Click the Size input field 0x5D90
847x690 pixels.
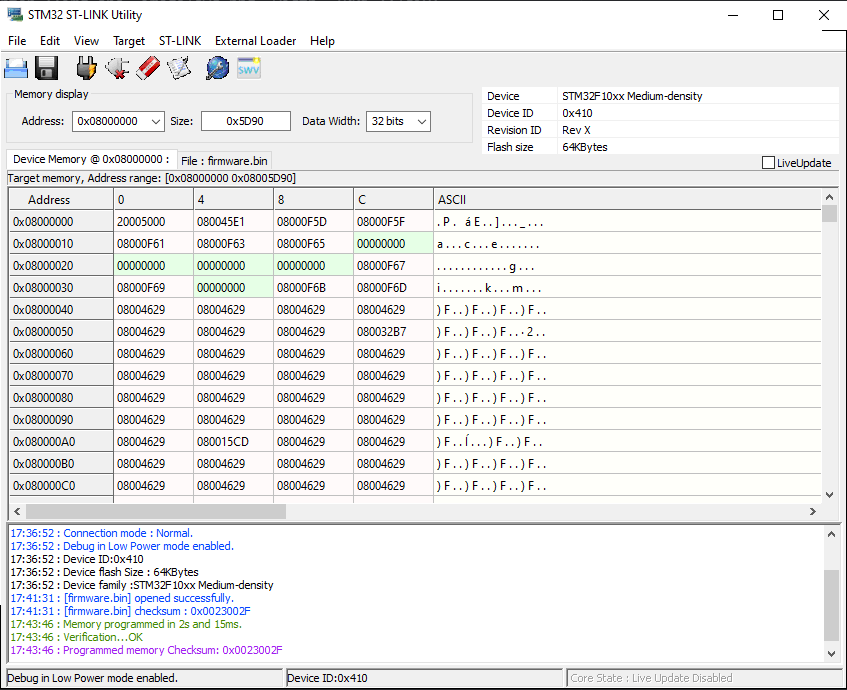click(x=246, y=122)
